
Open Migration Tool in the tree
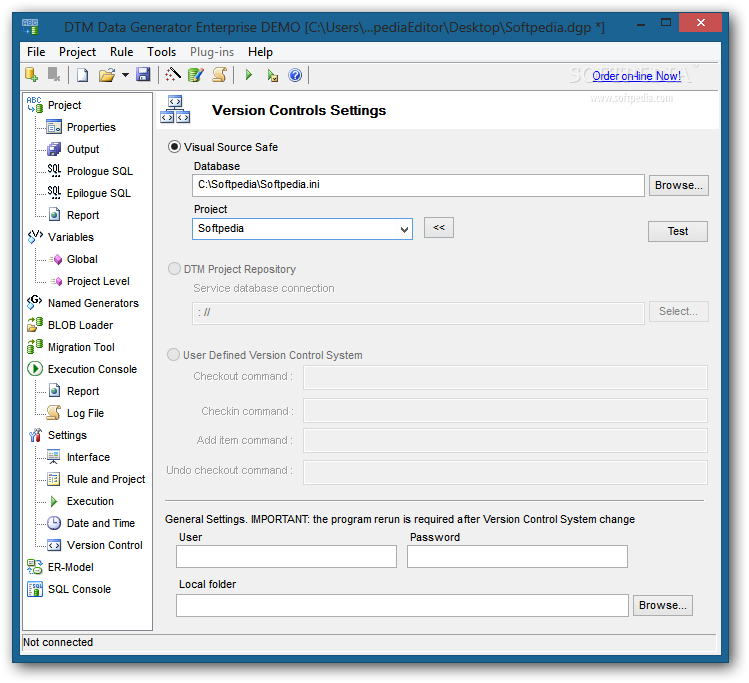pyautogui.click(x=81, y=347)
